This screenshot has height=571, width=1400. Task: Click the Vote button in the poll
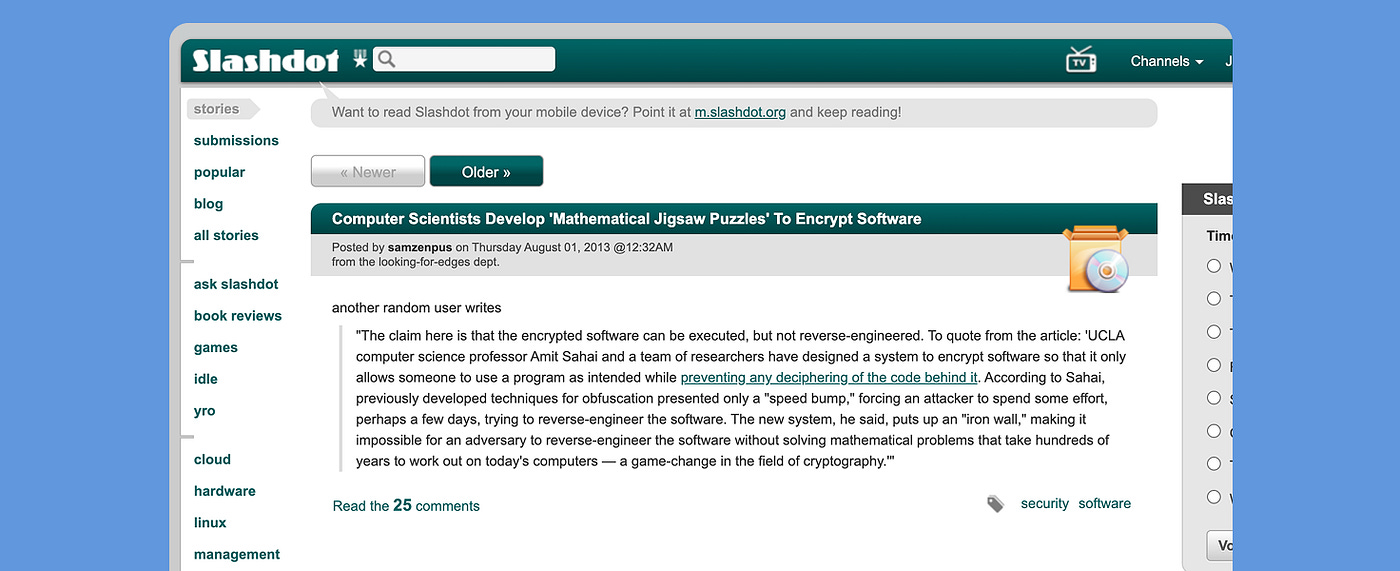[x=1221, y=546]
